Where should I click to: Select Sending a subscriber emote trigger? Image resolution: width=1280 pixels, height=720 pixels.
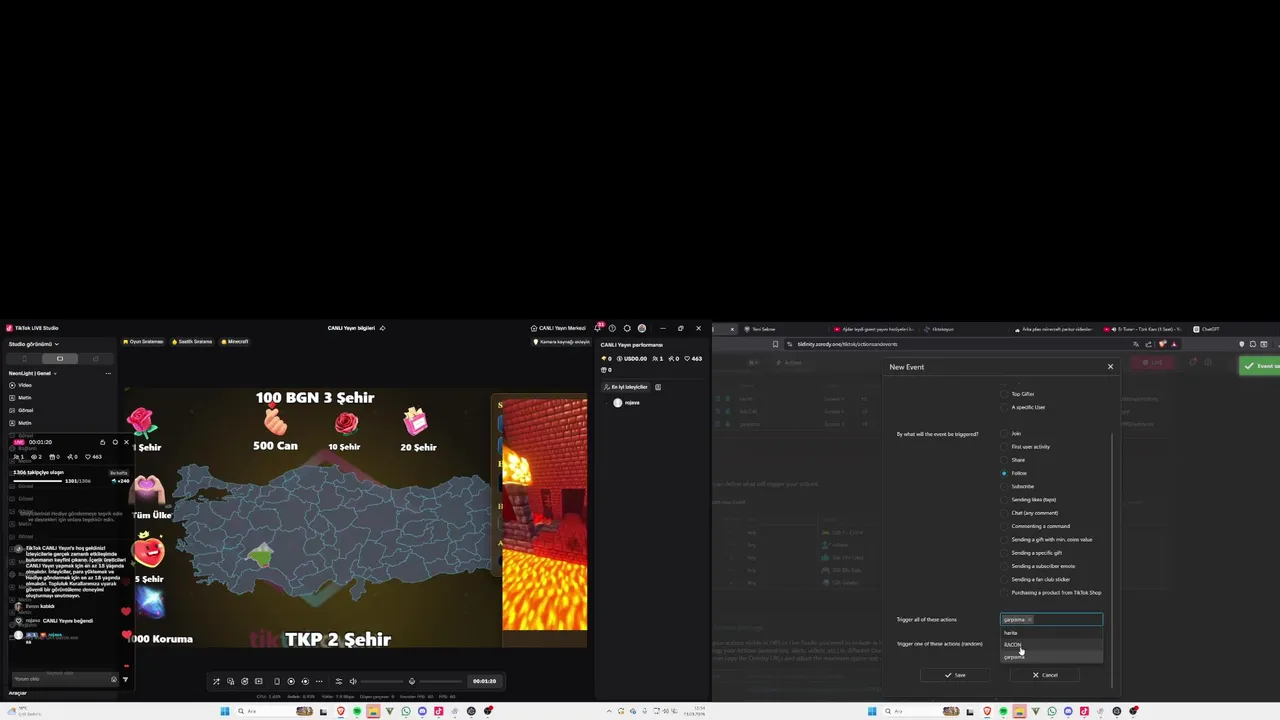(1005, 566)
